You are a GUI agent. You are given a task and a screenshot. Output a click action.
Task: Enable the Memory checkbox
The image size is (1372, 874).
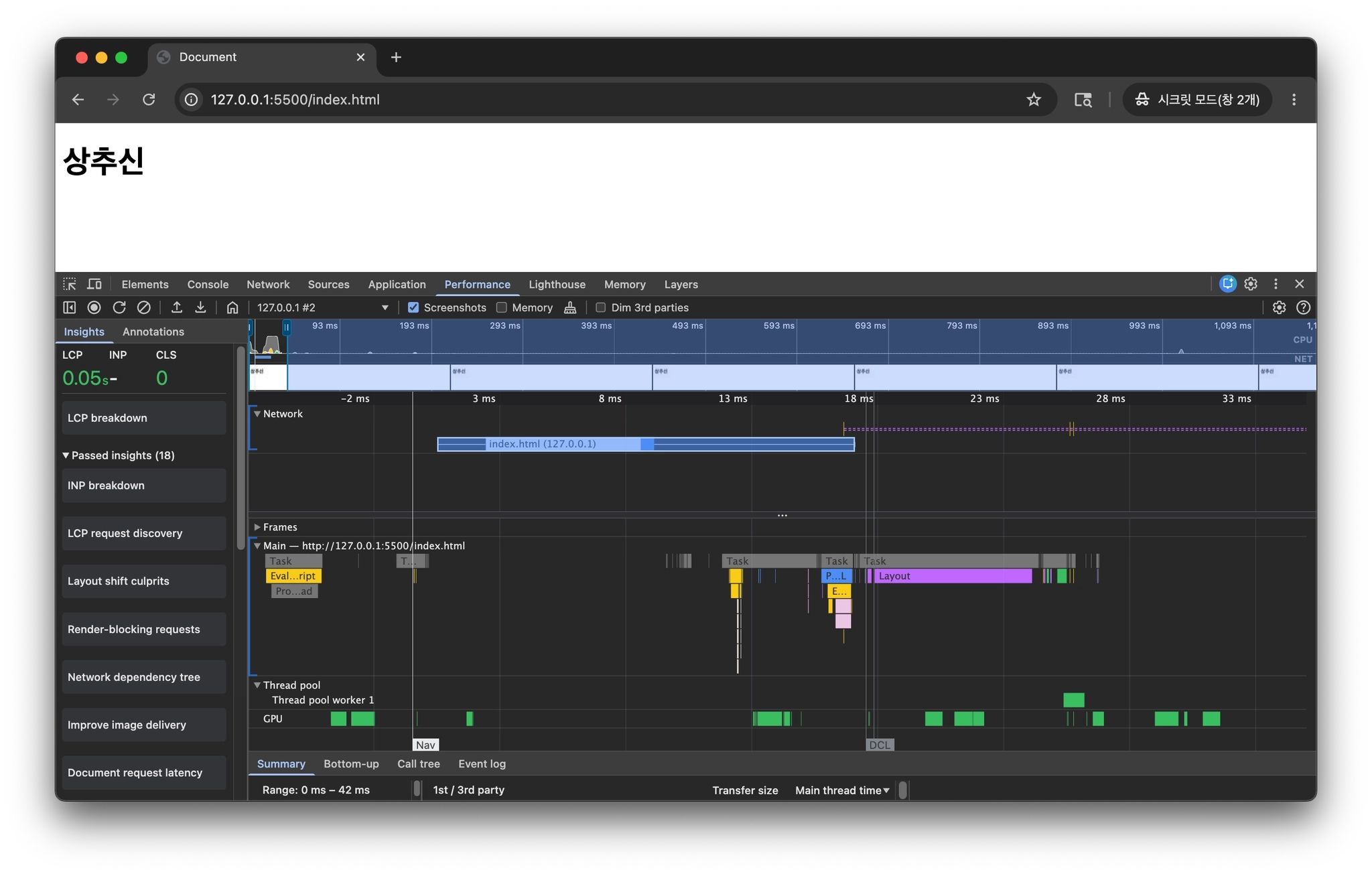tap(501, 307)
